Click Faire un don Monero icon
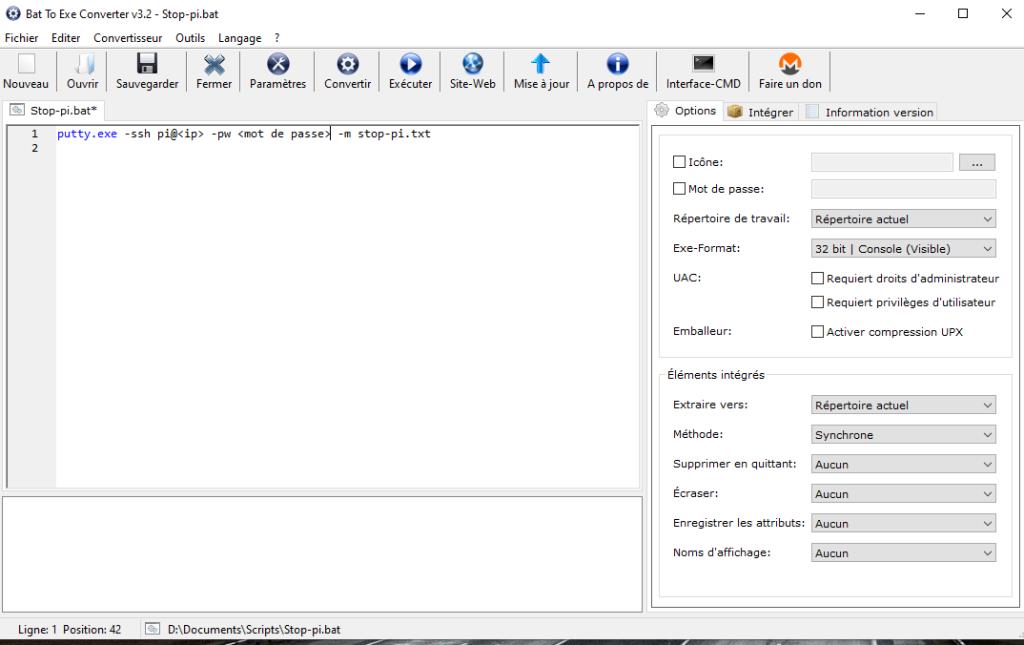Viewport: 1024px width, 645px height. pyautogui.click(x=790, y=64)
